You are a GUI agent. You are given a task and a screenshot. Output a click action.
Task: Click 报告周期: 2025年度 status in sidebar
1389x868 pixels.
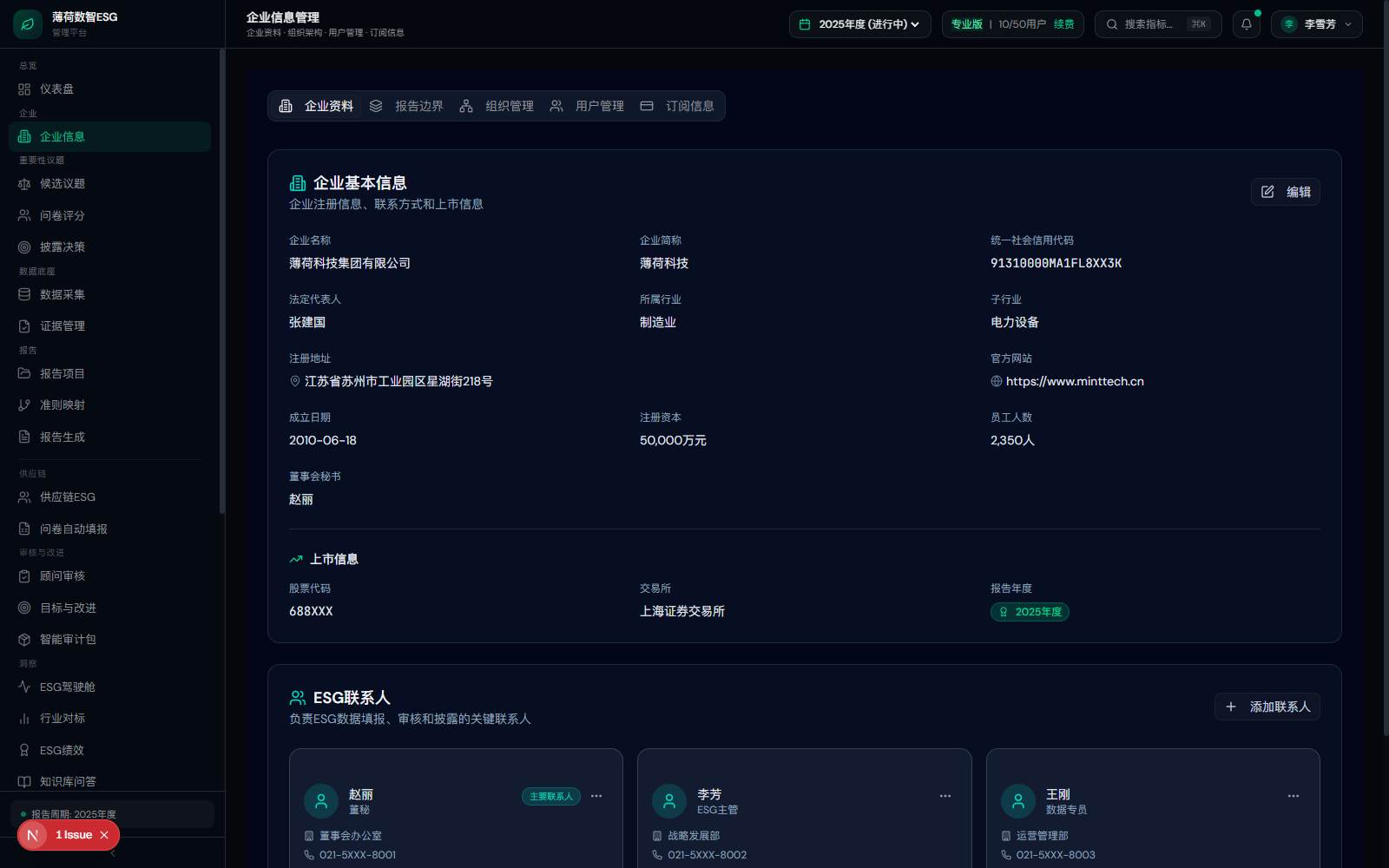[112, 814]
